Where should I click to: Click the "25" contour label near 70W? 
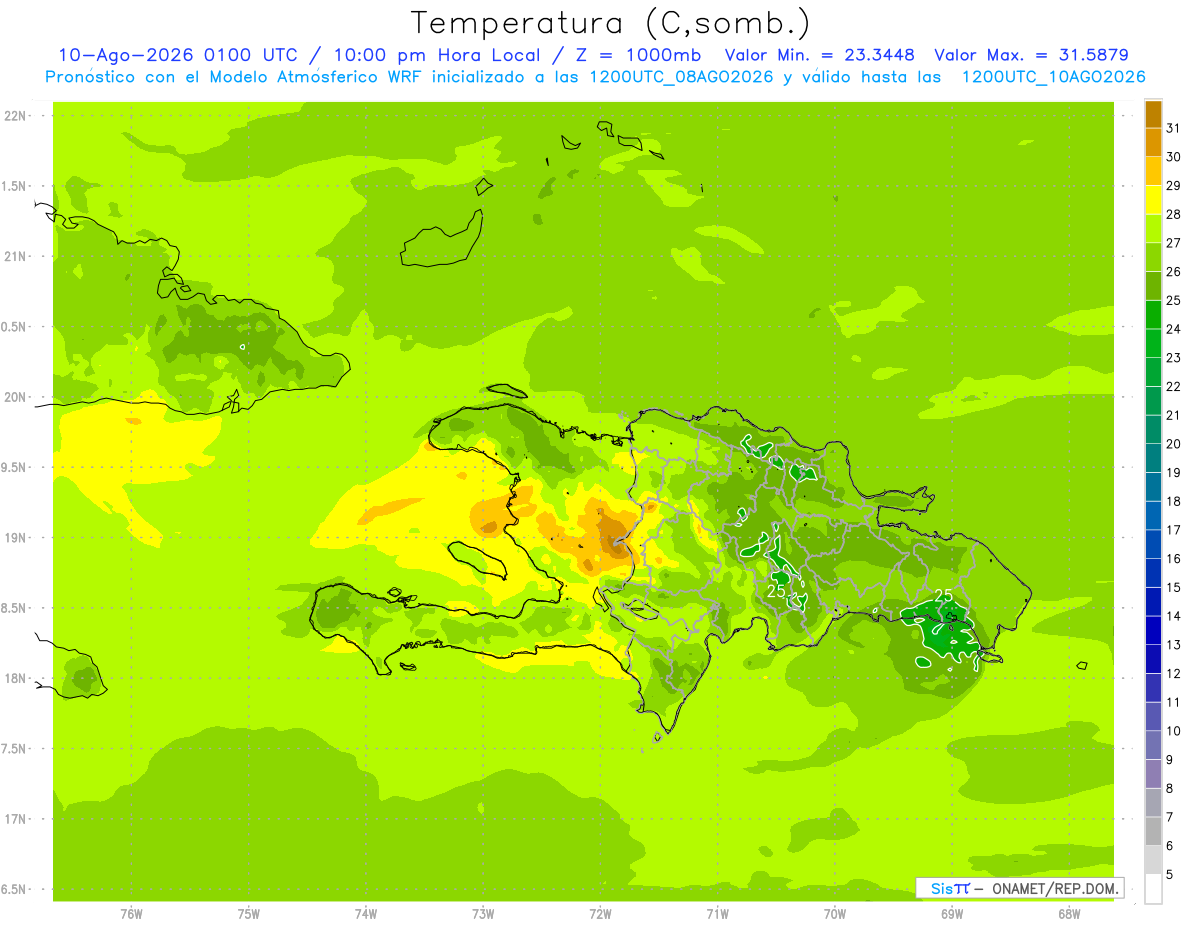[x=776, y=591]
